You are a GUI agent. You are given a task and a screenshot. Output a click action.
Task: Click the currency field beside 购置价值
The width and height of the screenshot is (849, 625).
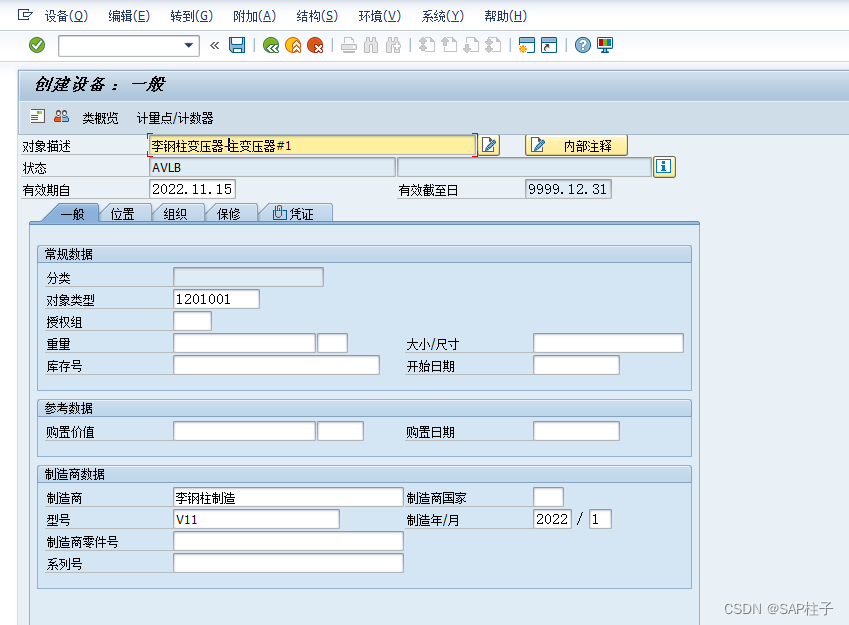pyautogui.click(x=341, y=431)
